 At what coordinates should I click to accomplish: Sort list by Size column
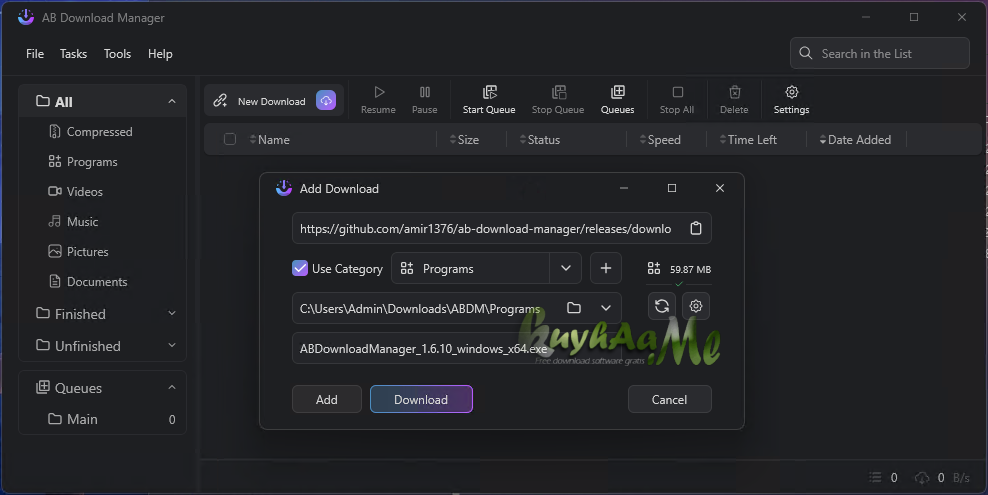(x=464, y=140)
